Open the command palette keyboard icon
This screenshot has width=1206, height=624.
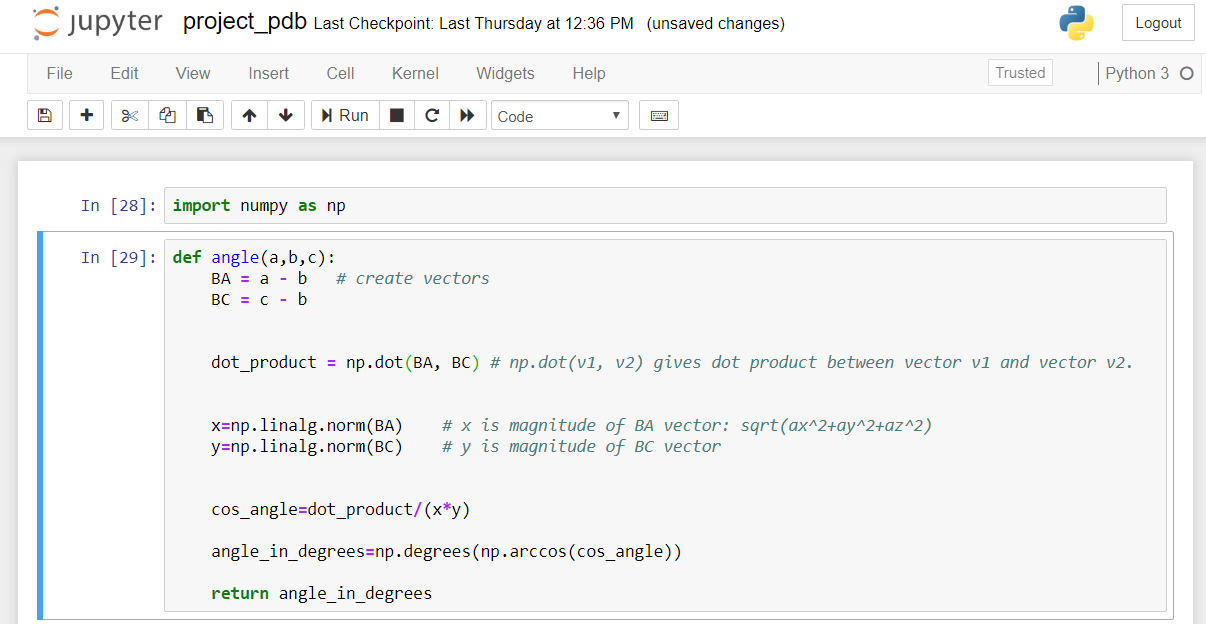coord(658,115)
